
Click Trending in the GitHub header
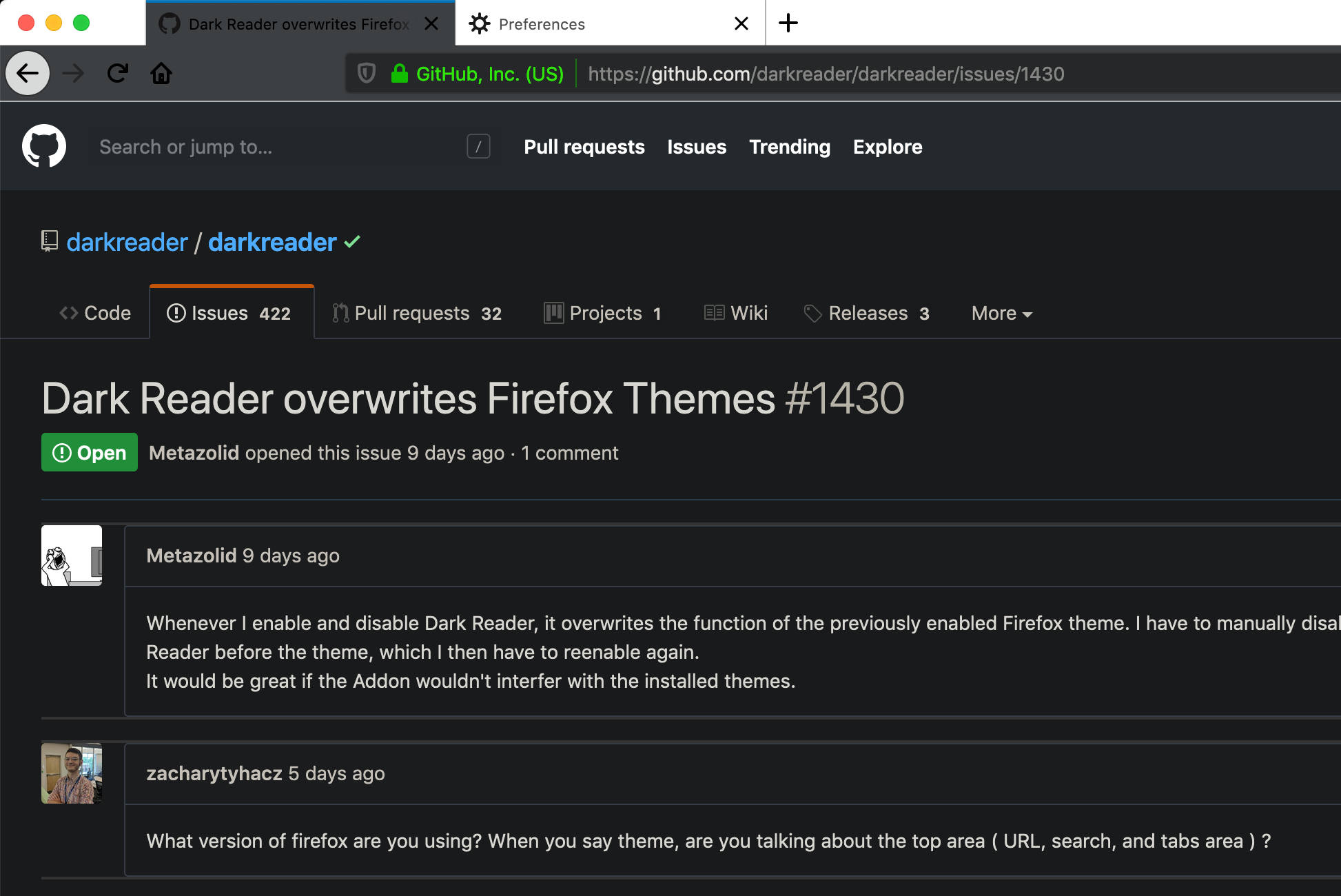coord(789,147)
